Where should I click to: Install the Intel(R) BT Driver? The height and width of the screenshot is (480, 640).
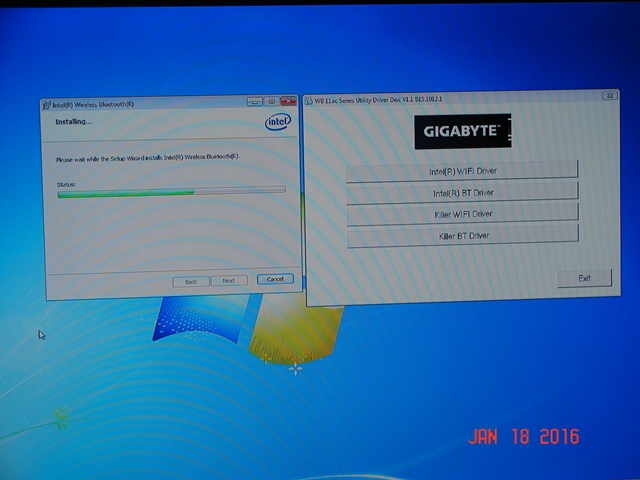462,193
